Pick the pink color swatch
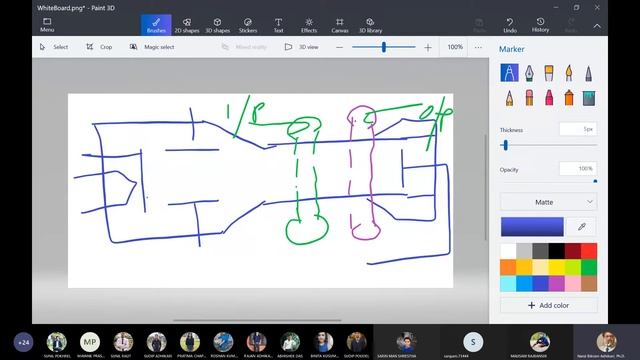The width and height of the screenshot is (640, 360). [x=573, y=284]
